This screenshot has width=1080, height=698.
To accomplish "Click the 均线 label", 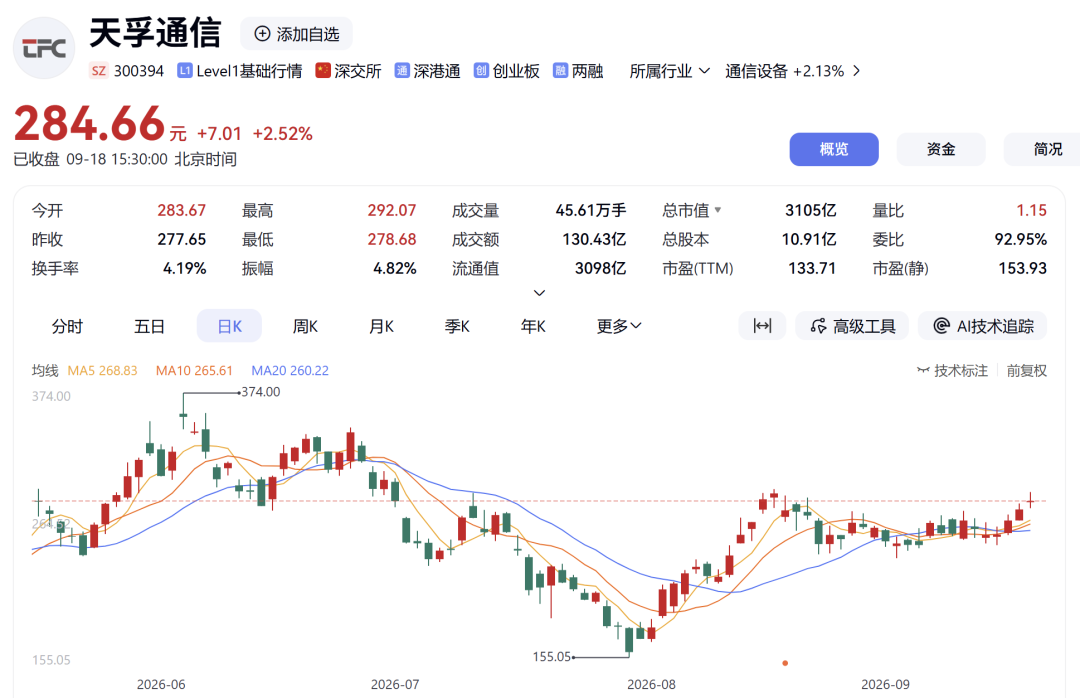I will point(45,371).
